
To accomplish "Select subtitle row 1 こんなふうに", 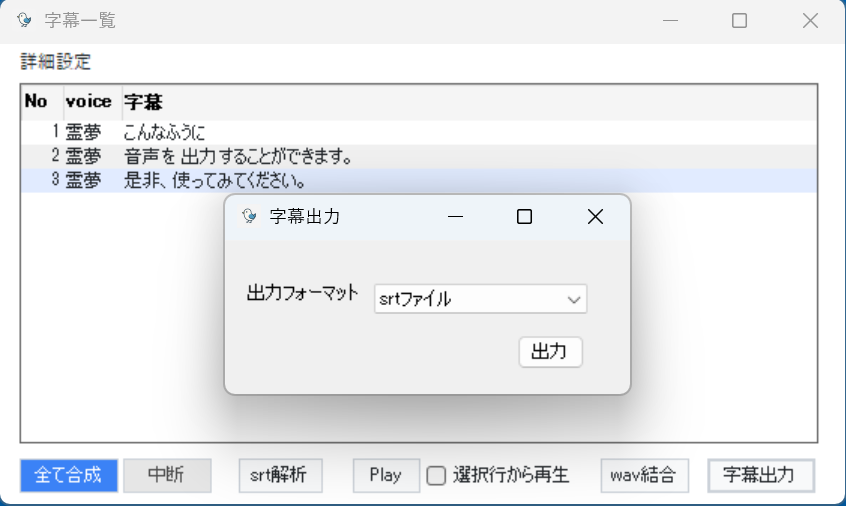I will [x=165, y=132].
